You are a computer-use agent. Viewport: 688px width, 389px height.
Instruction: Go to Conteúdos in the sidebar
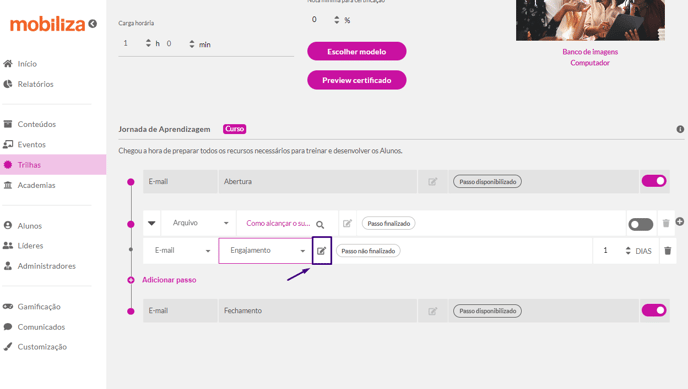pyautogui.click(x=36, y=124)
